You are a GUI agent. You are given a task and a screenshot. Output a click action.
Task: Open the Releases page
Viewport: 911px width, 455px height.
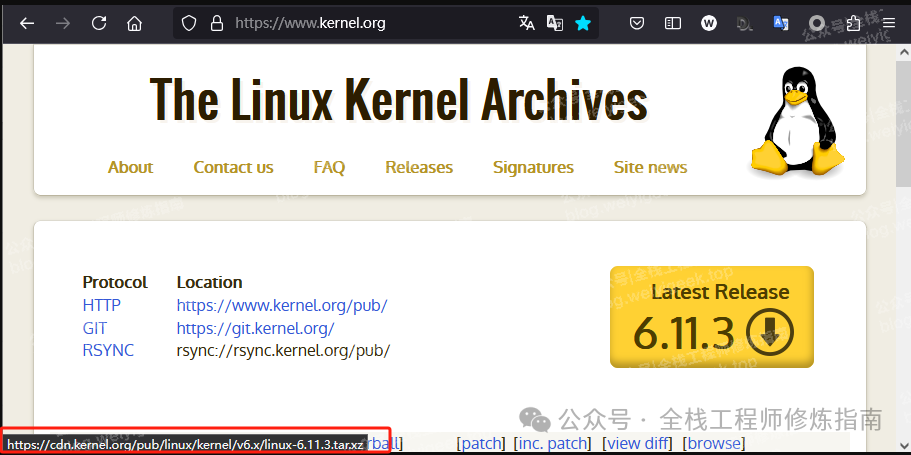click(419, 167)
